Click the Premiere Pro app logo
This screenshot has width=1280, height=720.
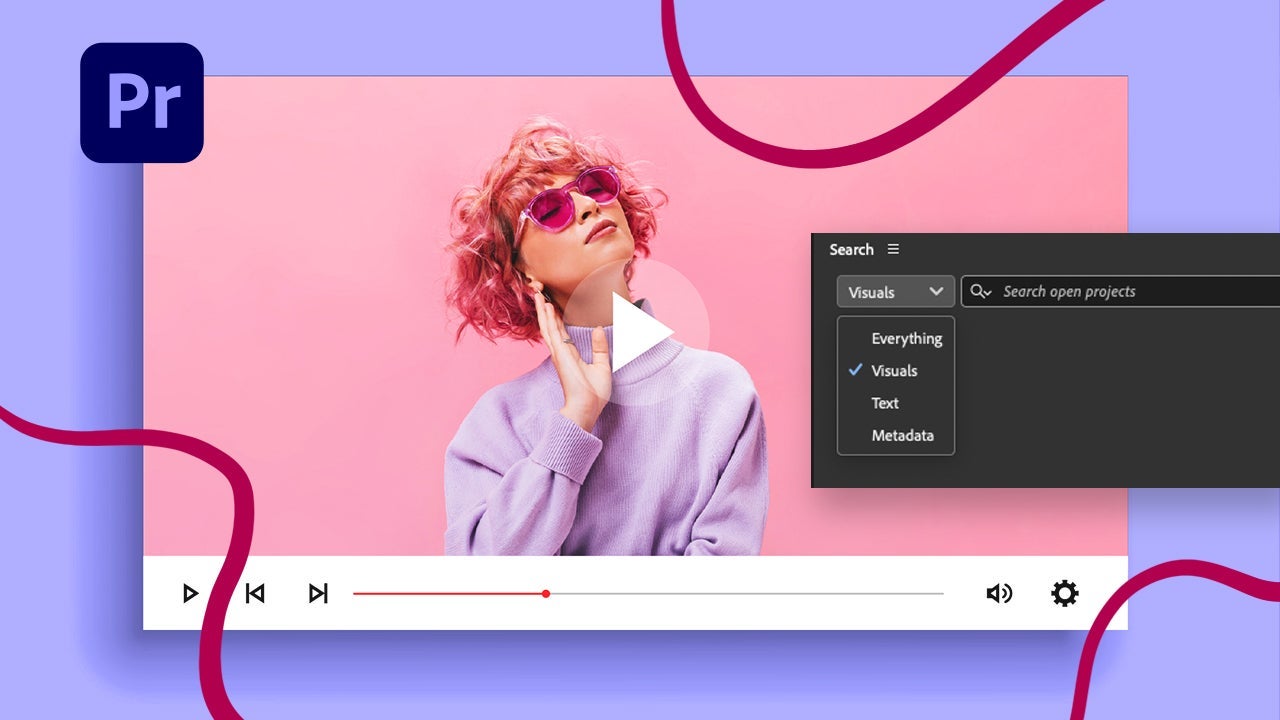tap(142, 103)
